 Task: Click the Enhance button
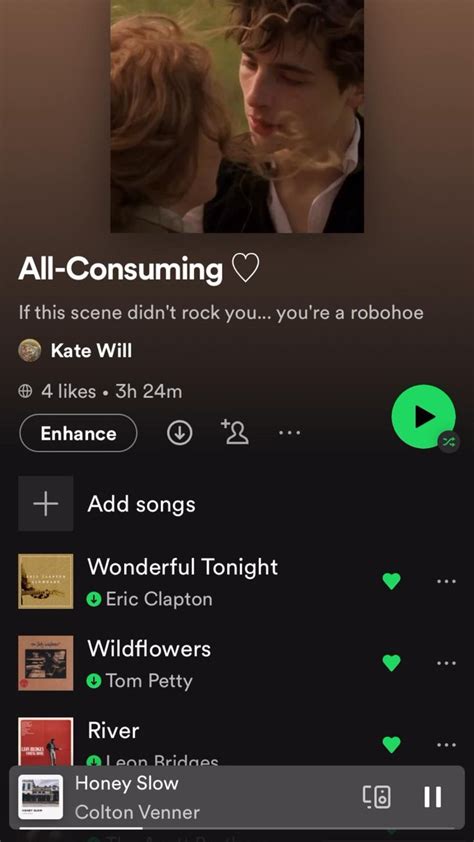(x=78, y=433)
